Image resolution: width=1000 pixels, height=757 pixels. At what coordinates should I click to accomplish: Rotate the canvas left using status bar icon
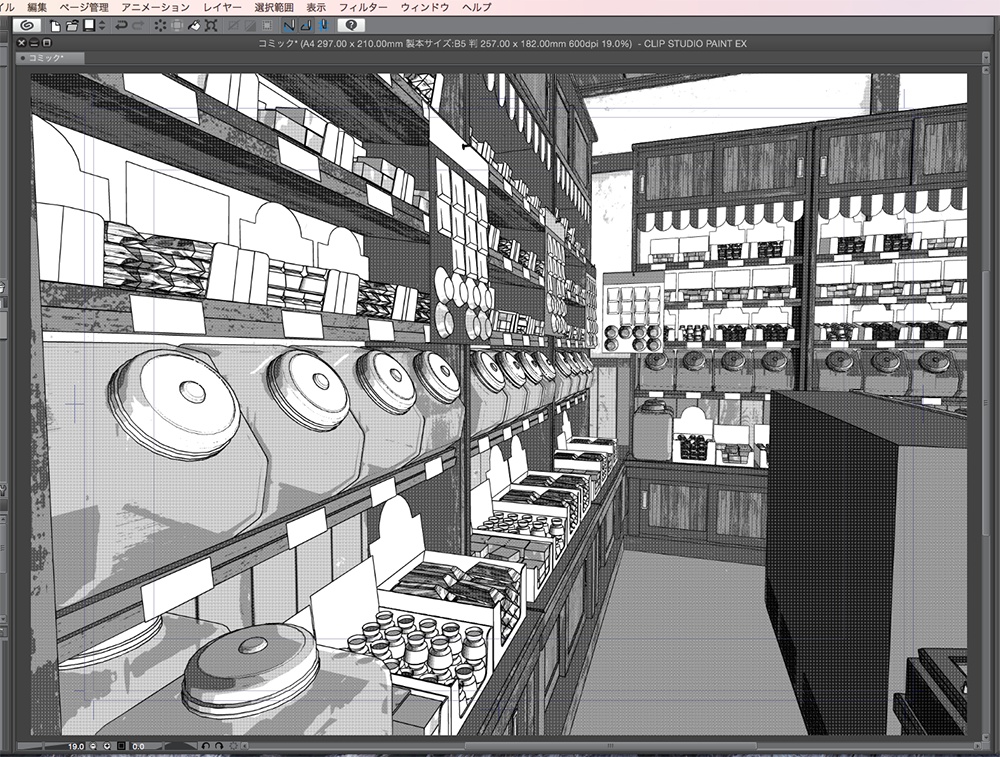pos(205,745)
